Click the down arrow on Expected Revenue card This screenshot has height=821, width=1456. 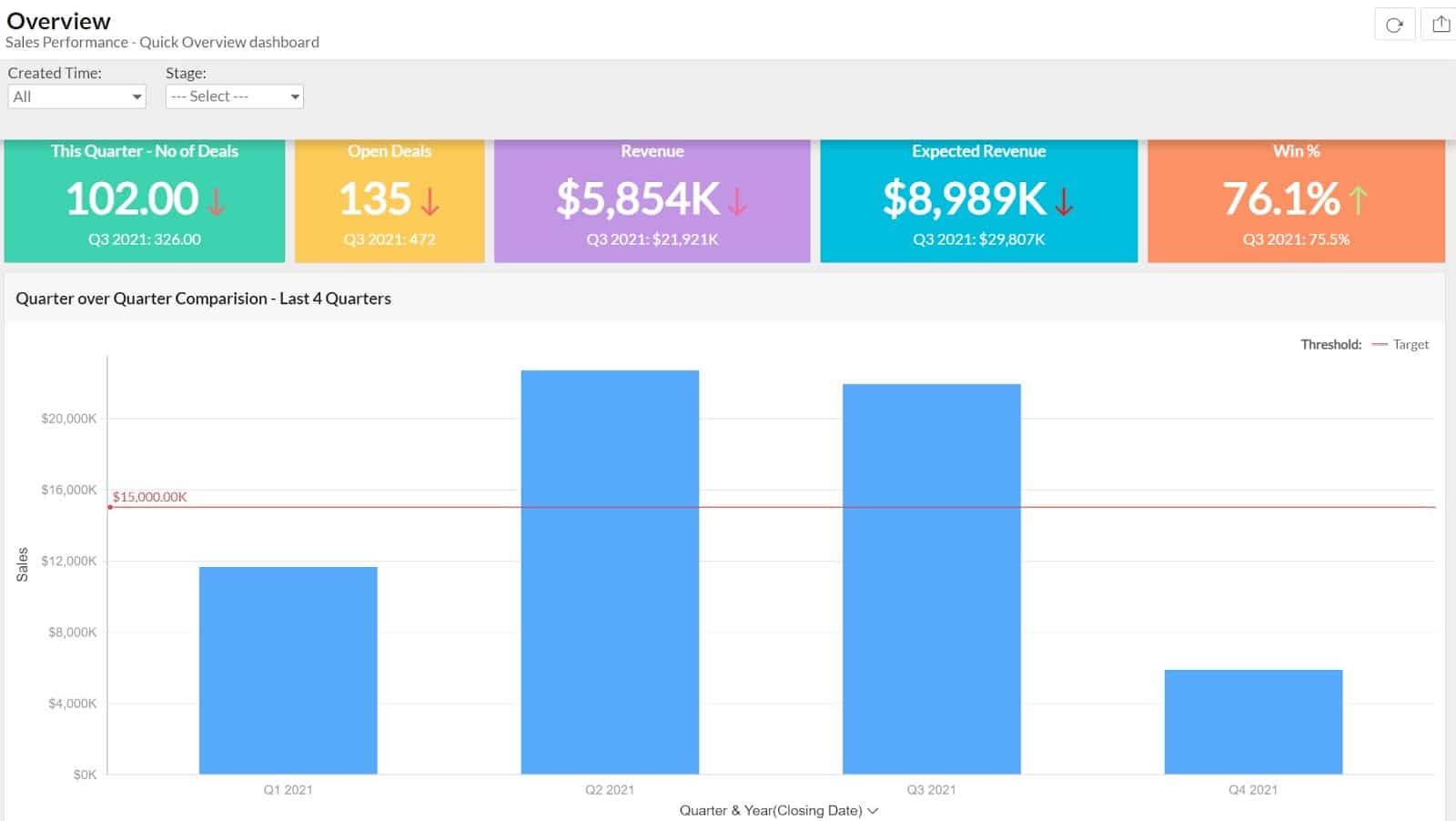[1063, 202]
